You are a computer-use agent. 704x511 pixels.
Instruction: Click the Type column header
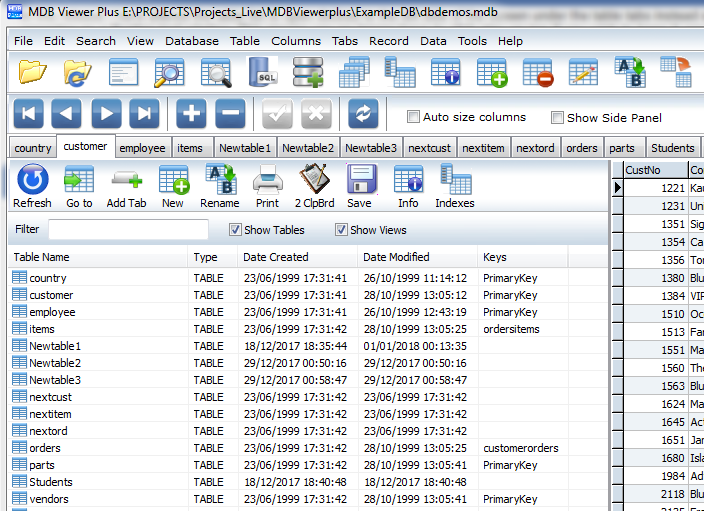pos(213,257)
